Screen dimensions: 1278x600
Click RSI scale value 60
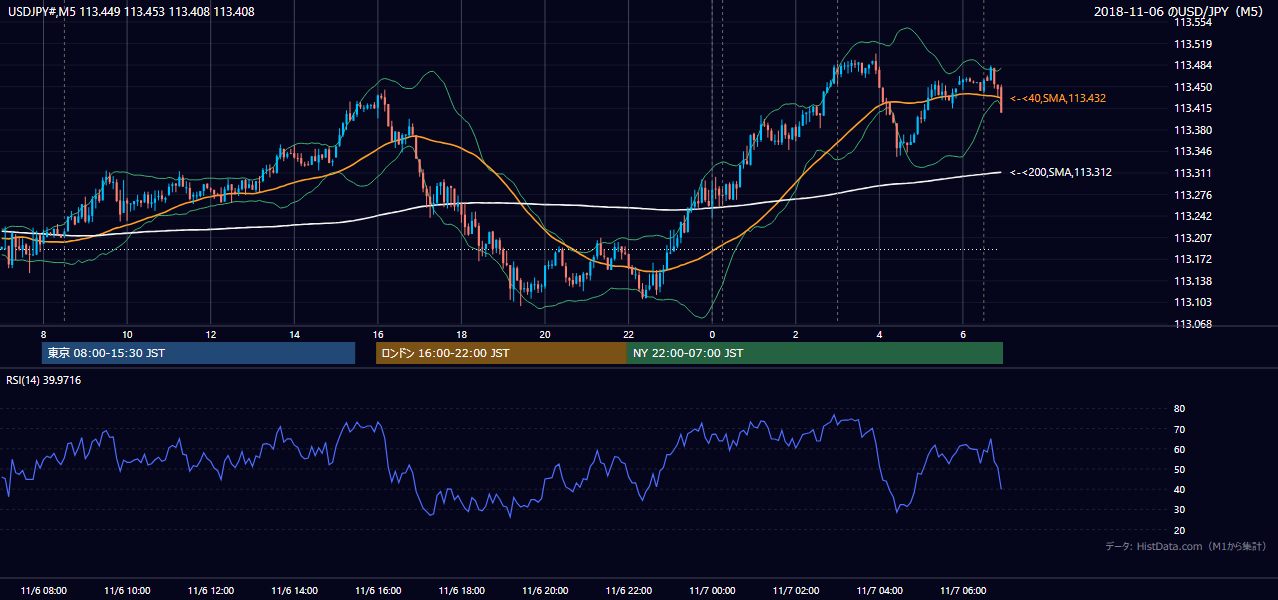click(1179, 449)
